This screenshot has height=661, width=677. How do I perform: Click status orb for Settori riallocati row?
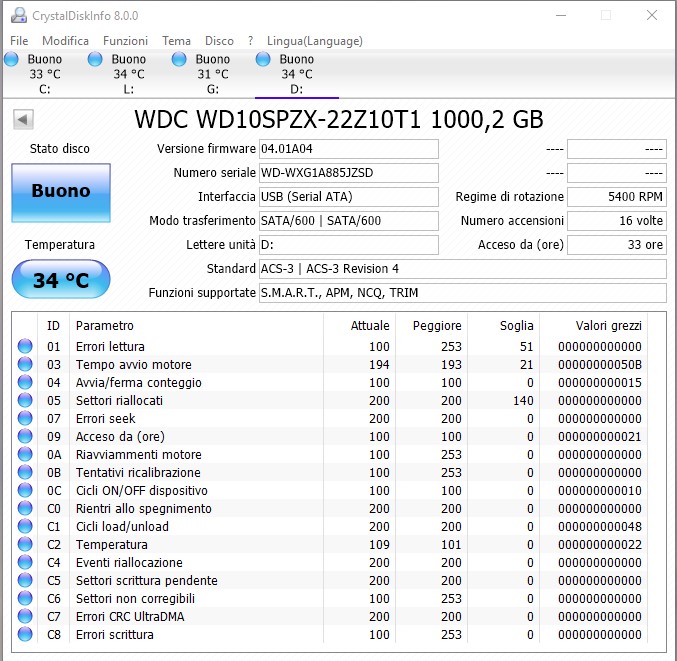25,400
